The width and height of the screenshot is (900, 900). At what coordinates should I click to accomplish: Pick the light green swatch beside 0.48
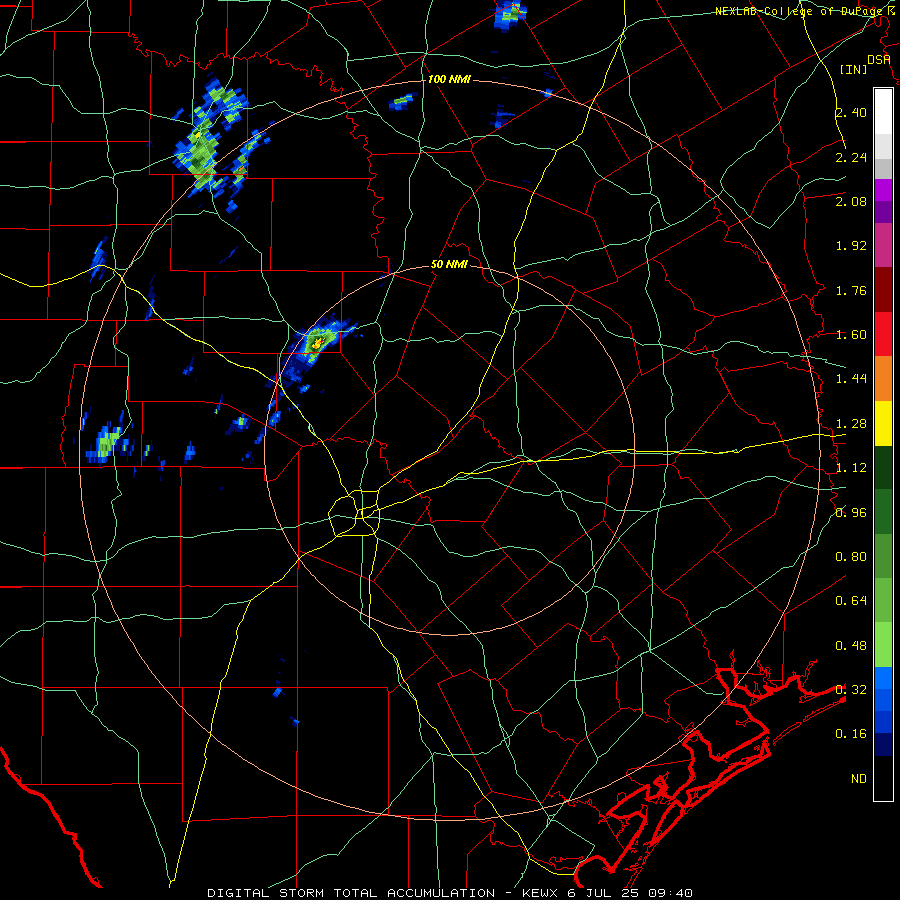tap(883, 645)
